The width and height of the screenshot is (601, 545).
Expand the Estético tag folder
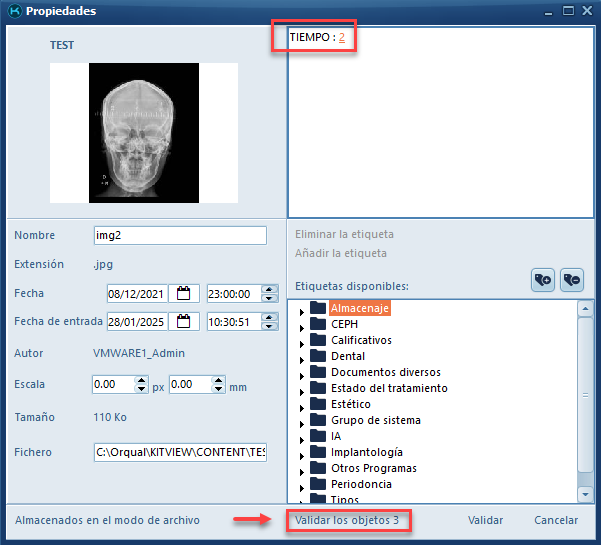[302, 408]
